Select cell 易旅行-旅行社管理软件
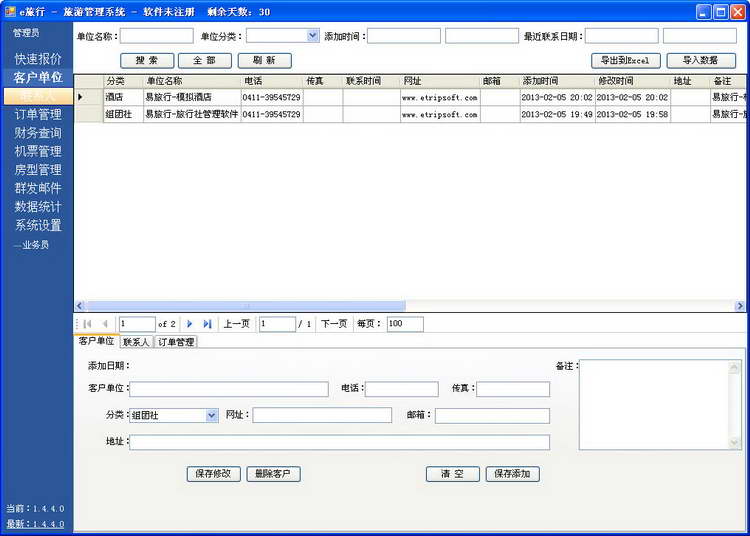Image resolution: width=750 pixels, height=536 pixels. point(192,114)
